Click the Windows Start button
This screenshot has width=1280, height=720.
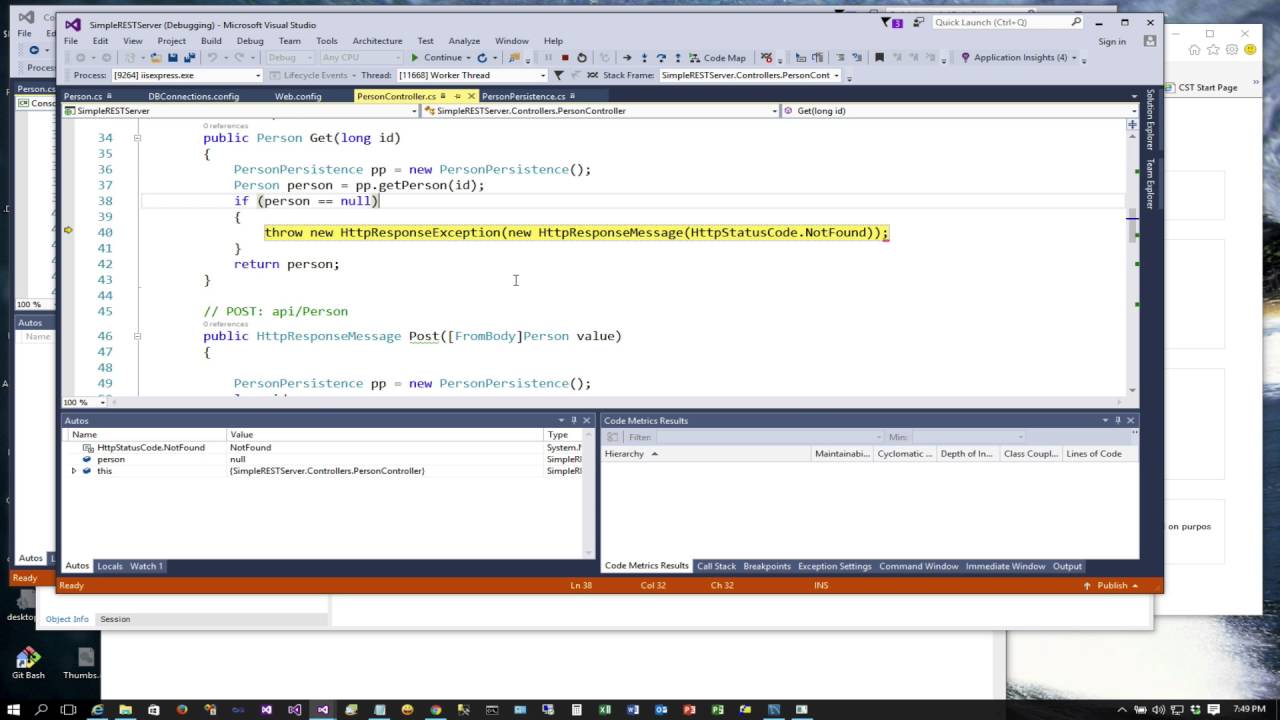(x=13, y=709)
